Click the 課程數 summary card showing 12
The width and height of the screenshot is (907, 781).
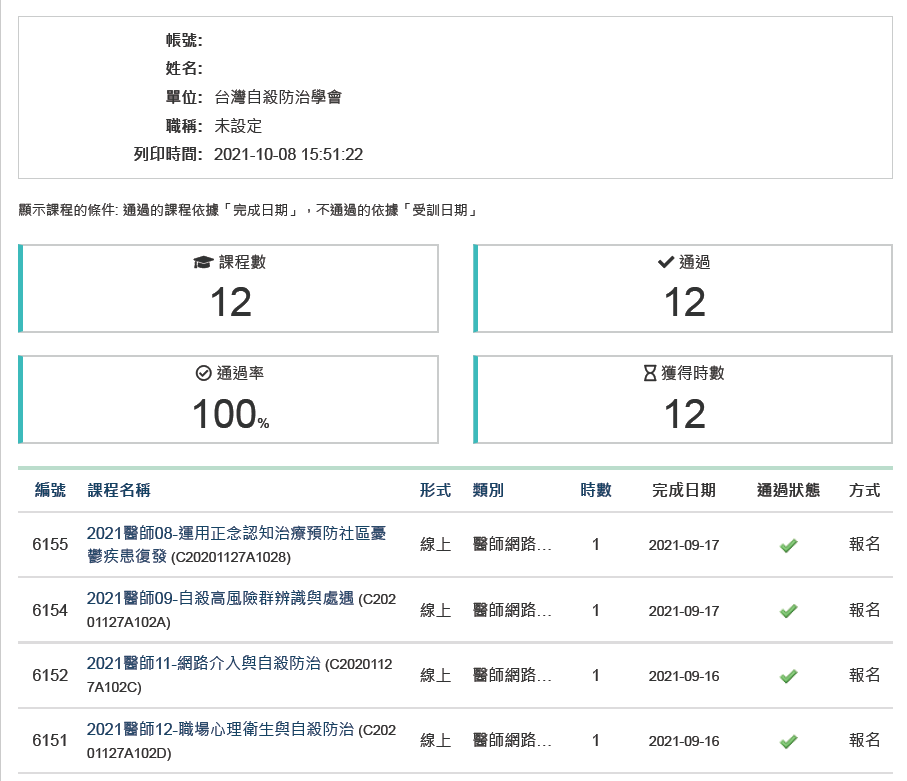pos(229,289)
